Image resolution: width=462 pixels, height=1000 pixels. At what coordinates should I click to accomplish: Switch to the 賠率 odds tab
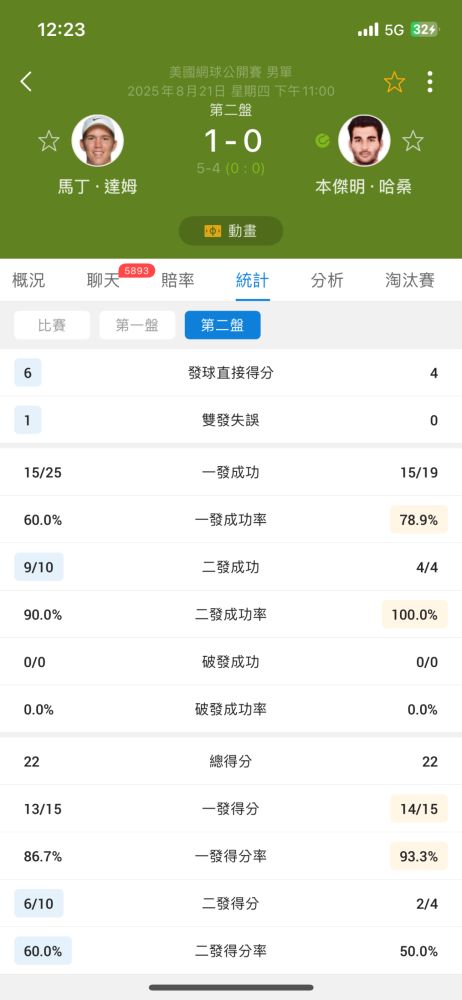pos(177,280)
